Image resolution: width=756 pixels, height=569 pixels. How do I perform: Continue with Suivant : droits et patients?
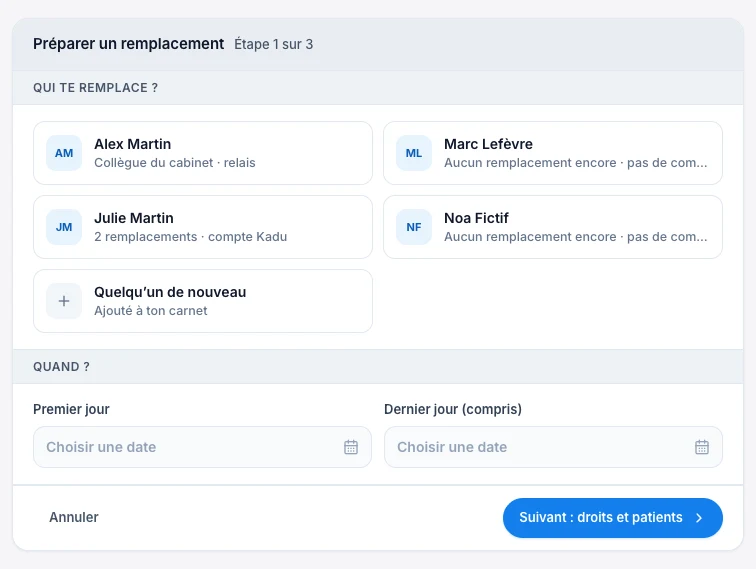[x=613, y=518]
